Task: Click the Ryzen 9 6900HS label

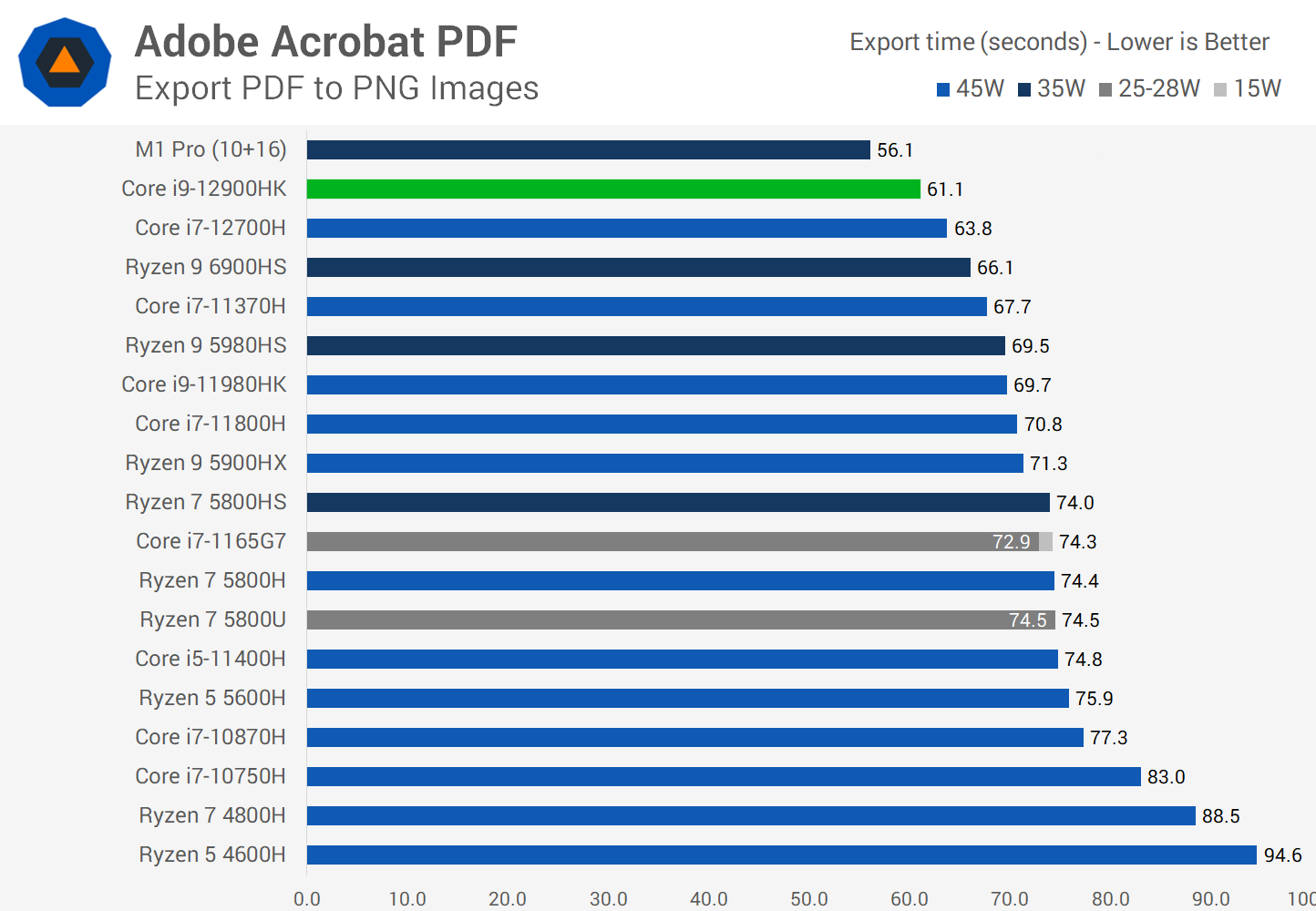Action: pyautogui.click(x=206, y=267)
